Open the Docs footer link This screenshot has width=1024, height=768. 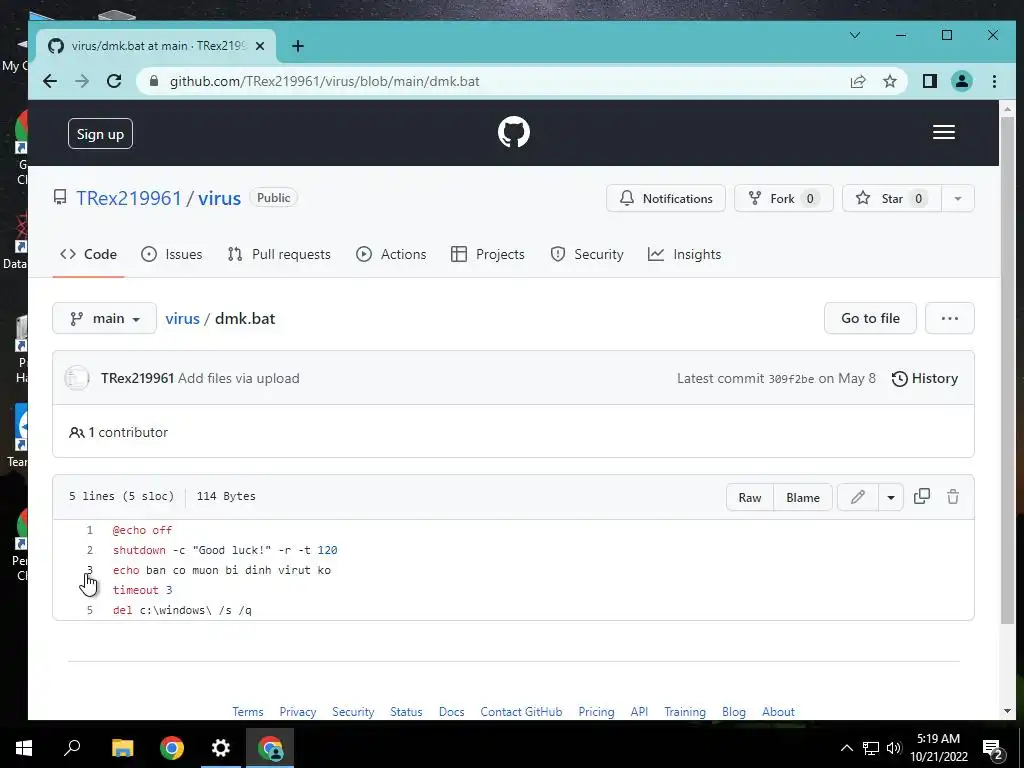point(451,711)
